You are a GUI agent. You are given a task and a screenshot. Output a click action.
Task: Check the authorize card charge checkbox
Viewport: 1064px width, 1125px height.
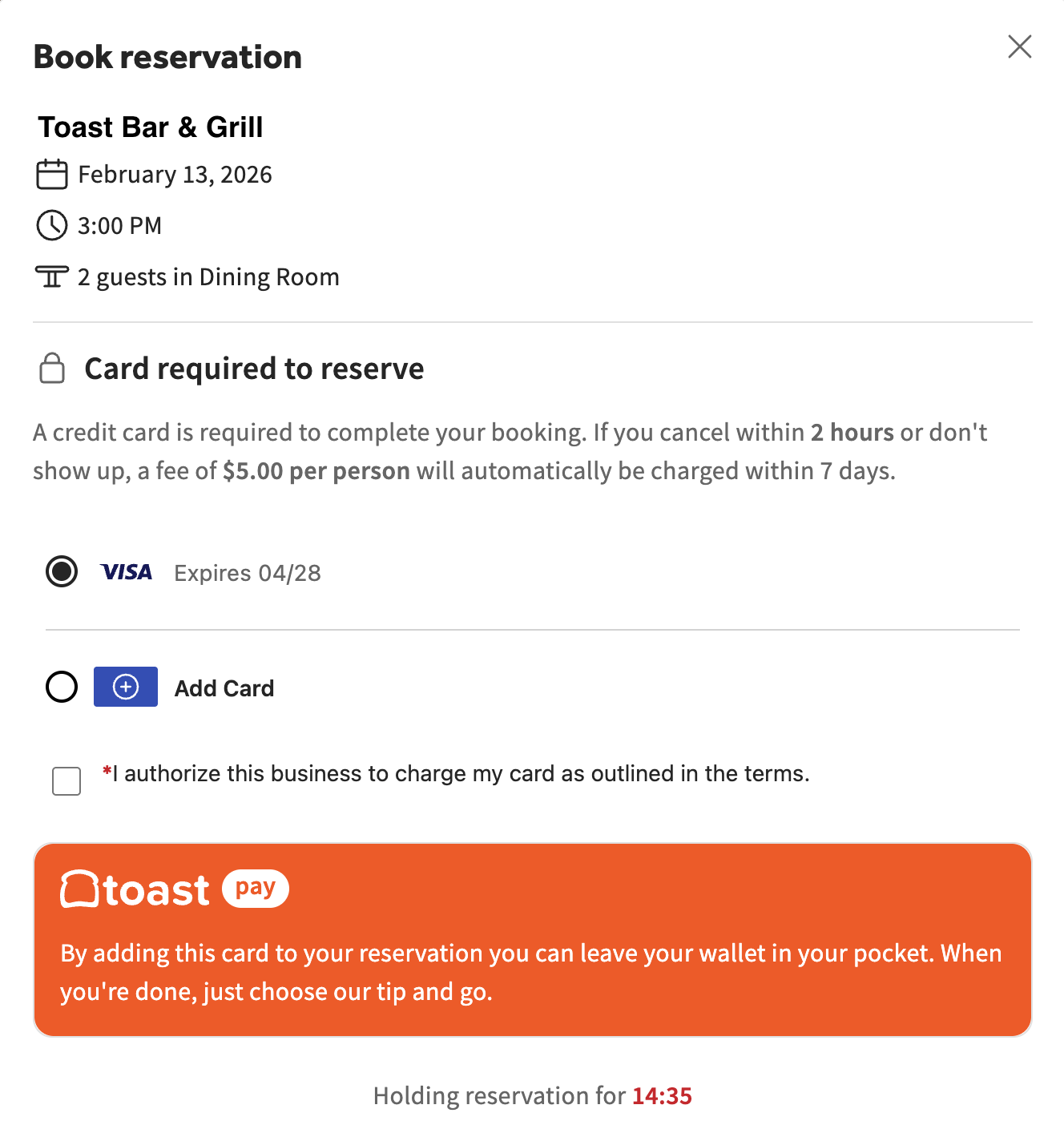tap(66, 780)
